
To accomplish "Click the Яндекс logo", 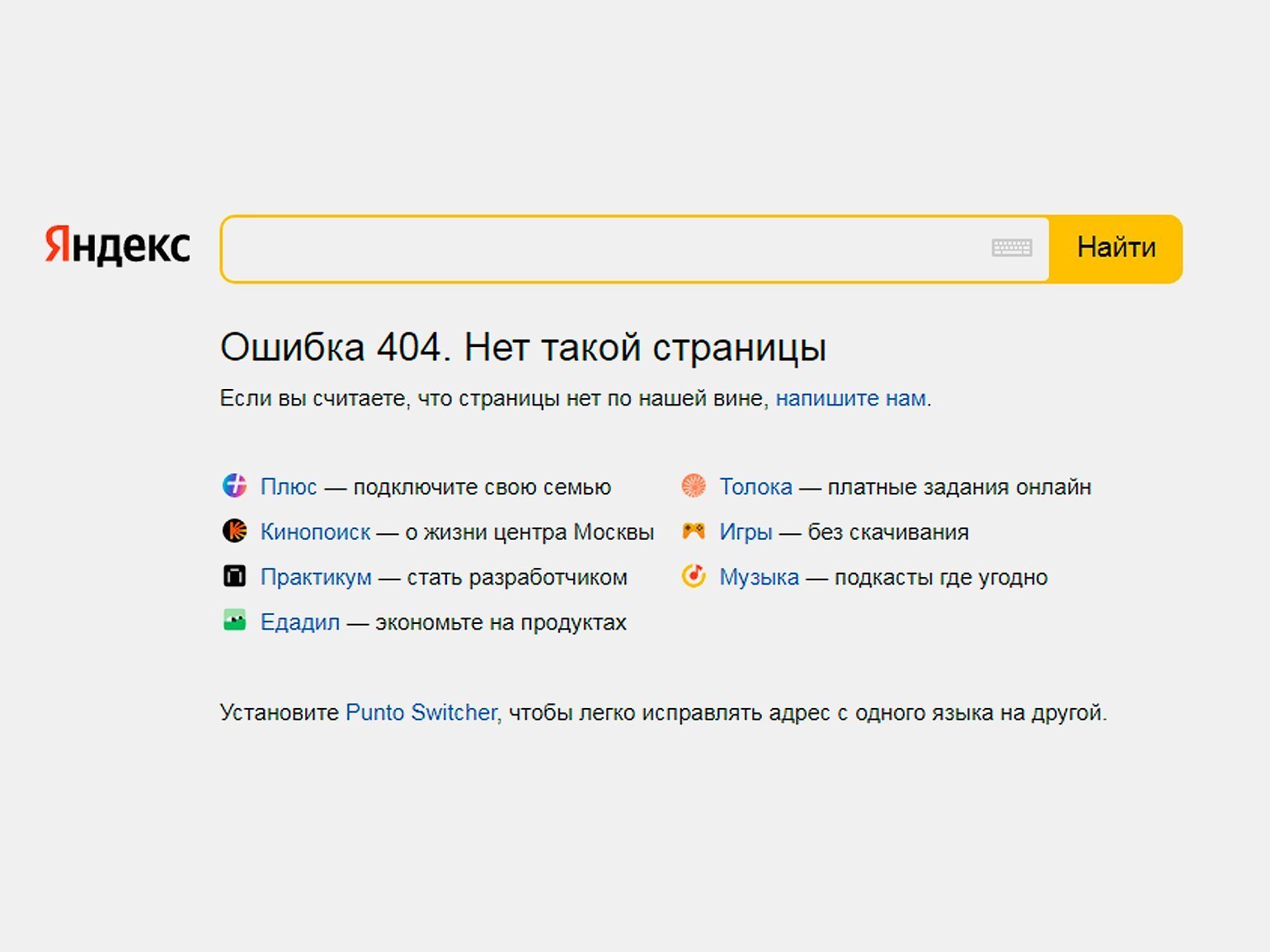I will (x=117, y=245).
